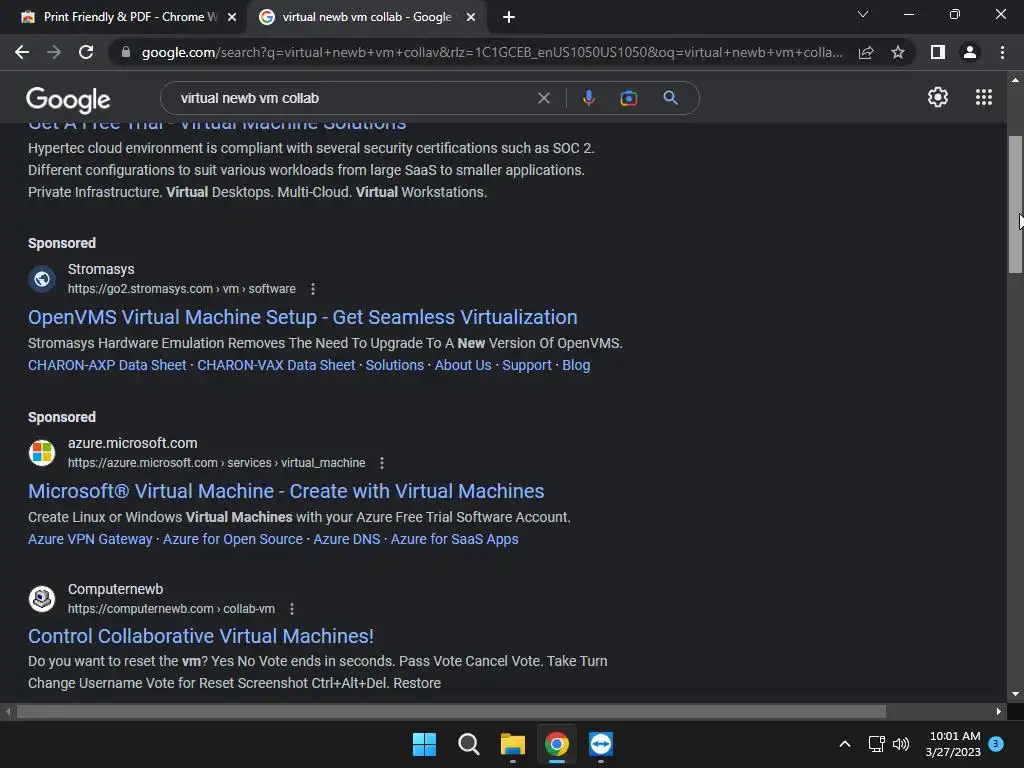Click the Chrome taskbar icon
This screenshot has height=768, width=1024.
coord(557,744)
